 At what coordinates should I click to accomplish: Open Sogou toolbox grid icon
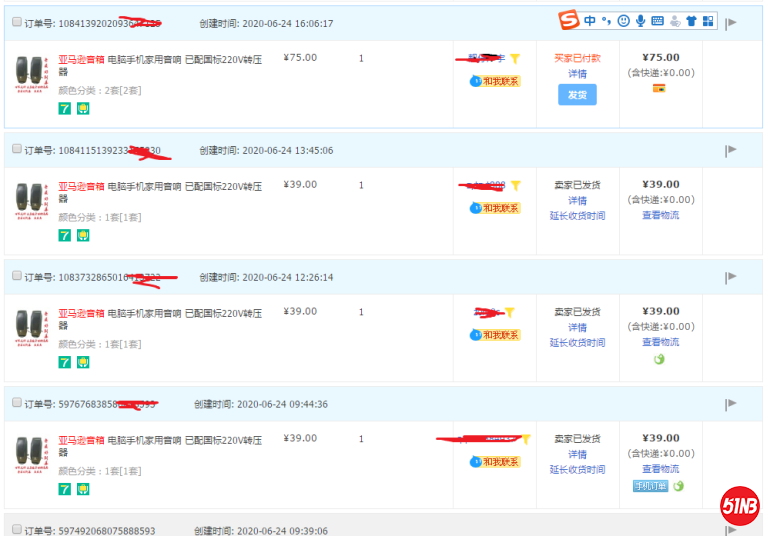pyautogui.click(x=708, y=20)
